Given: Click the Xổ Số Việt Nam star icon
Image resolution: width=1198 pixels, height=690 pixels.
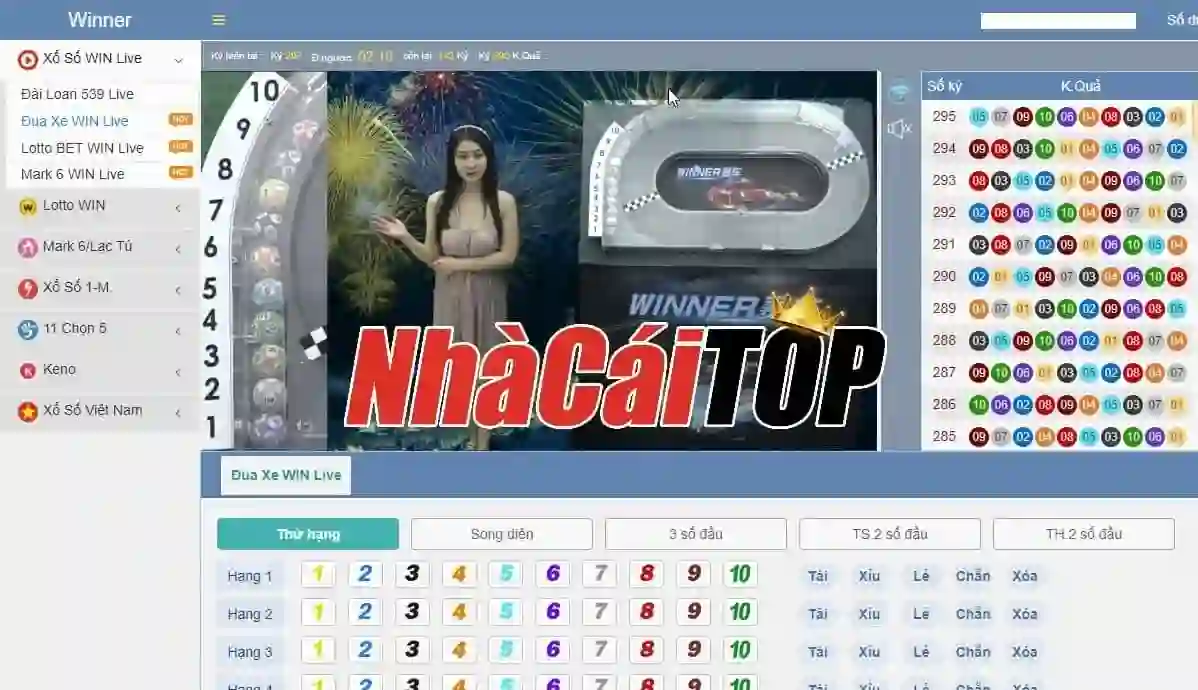Looking at the screenshot, I should [x=28, y=412].
